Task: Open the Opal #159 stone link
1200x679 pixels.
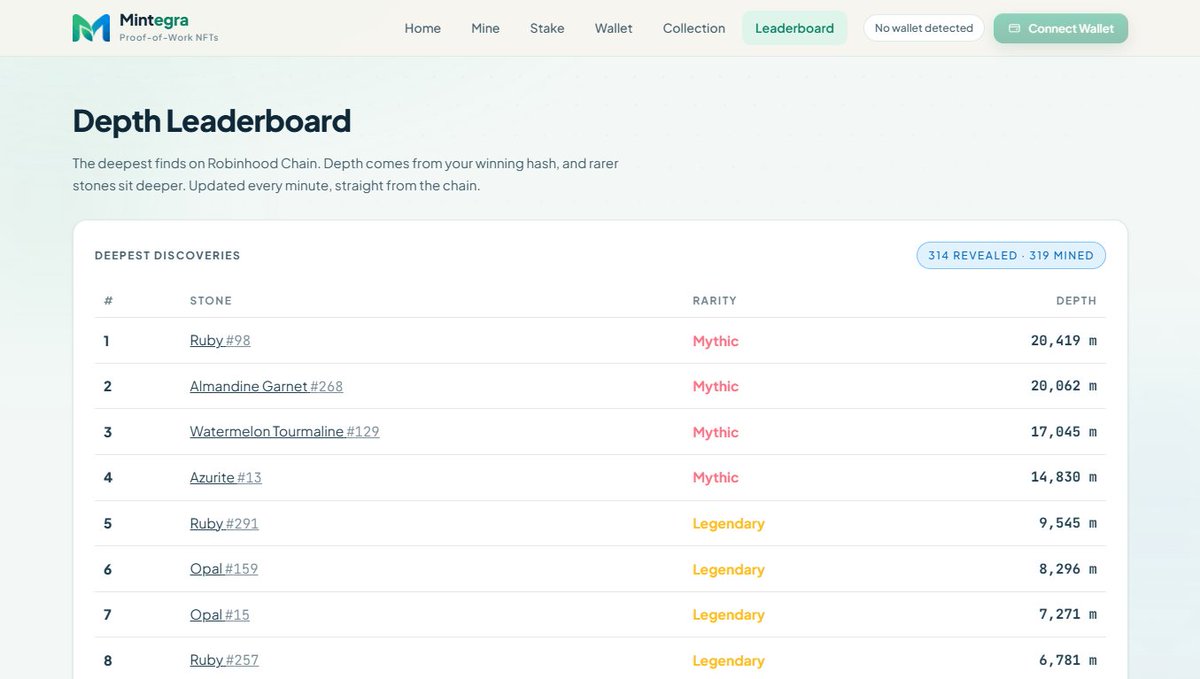Action: click(224, 569)
